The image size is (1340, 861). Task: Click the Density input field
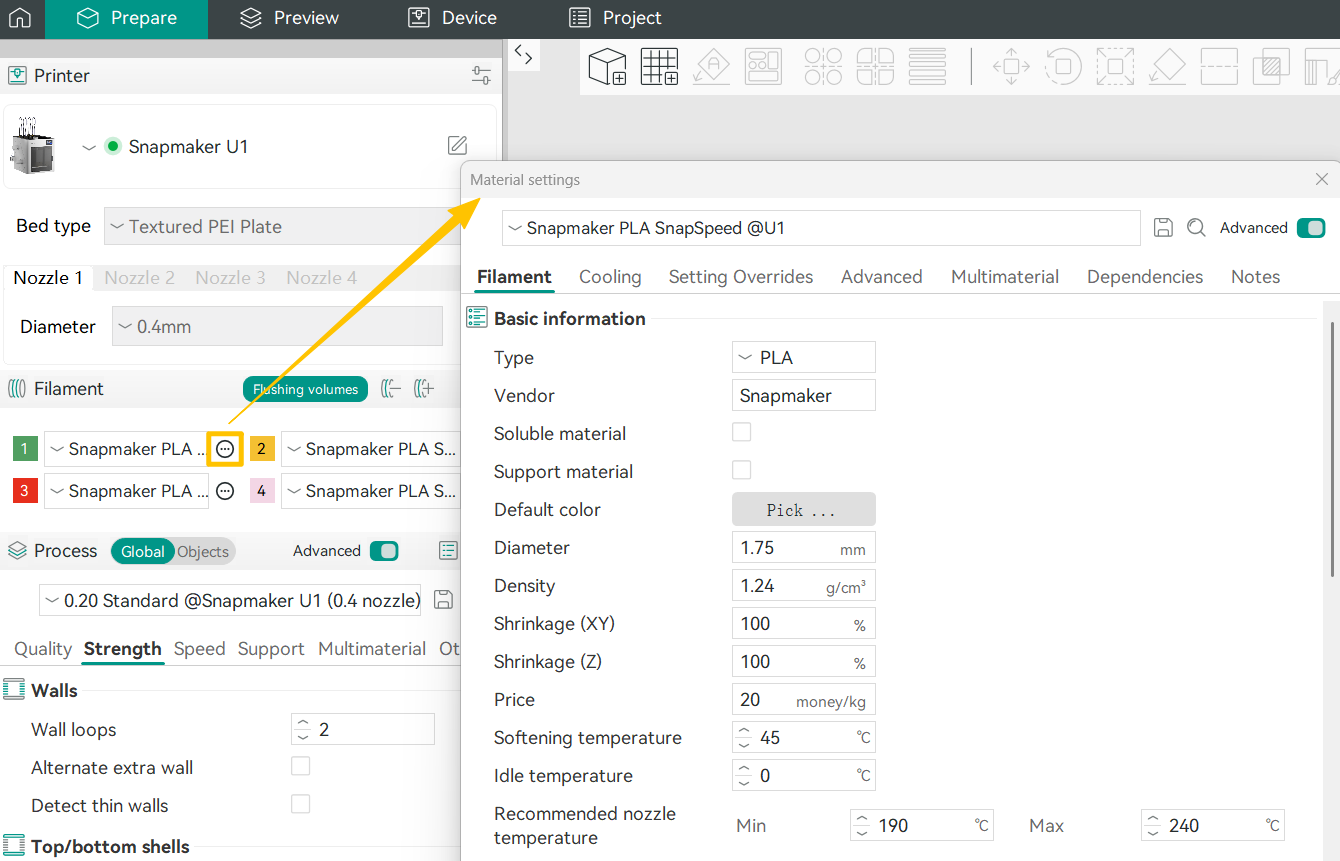pos(780,586)
